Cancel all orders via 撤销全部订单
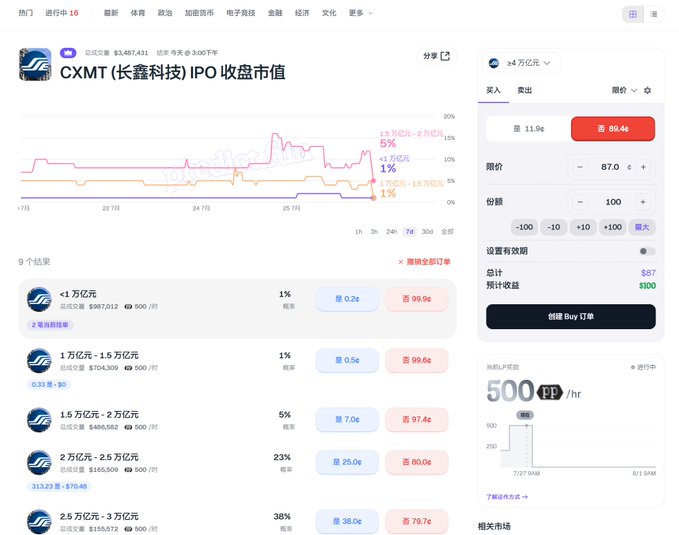 tap(424, 262)
